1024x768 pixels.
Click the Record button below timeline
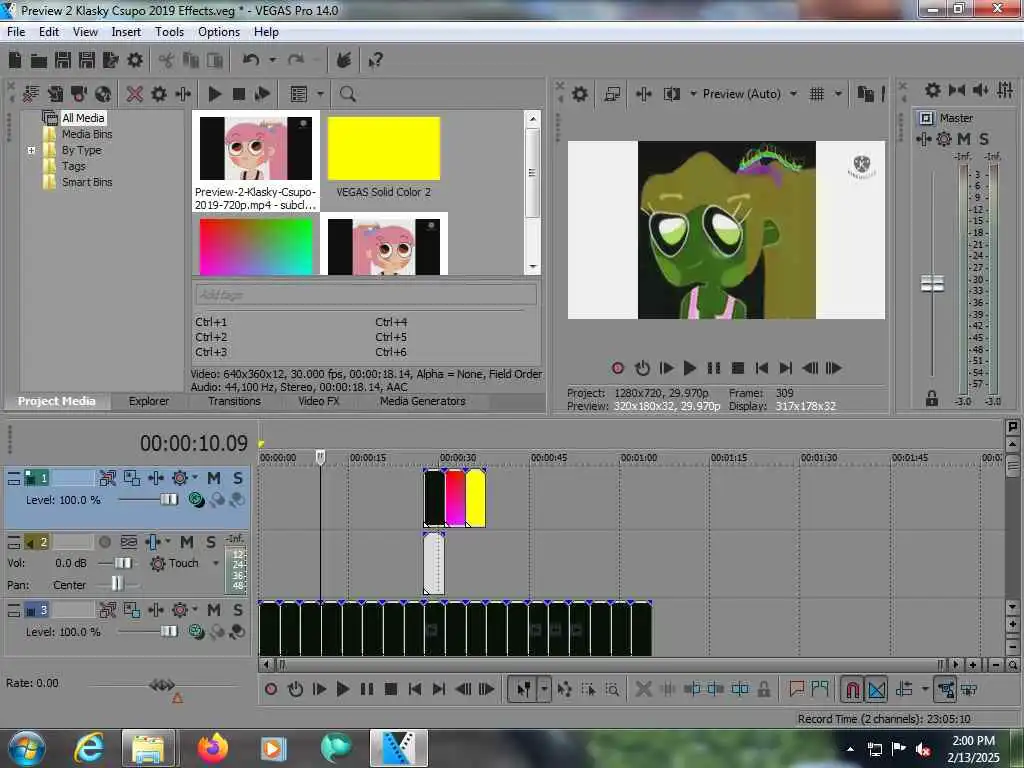point(271,689)
